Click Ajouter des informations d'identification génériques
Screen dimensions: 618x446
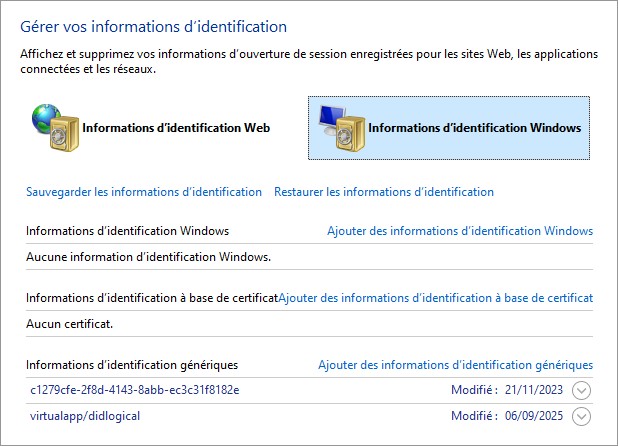[x=456, y=365]
